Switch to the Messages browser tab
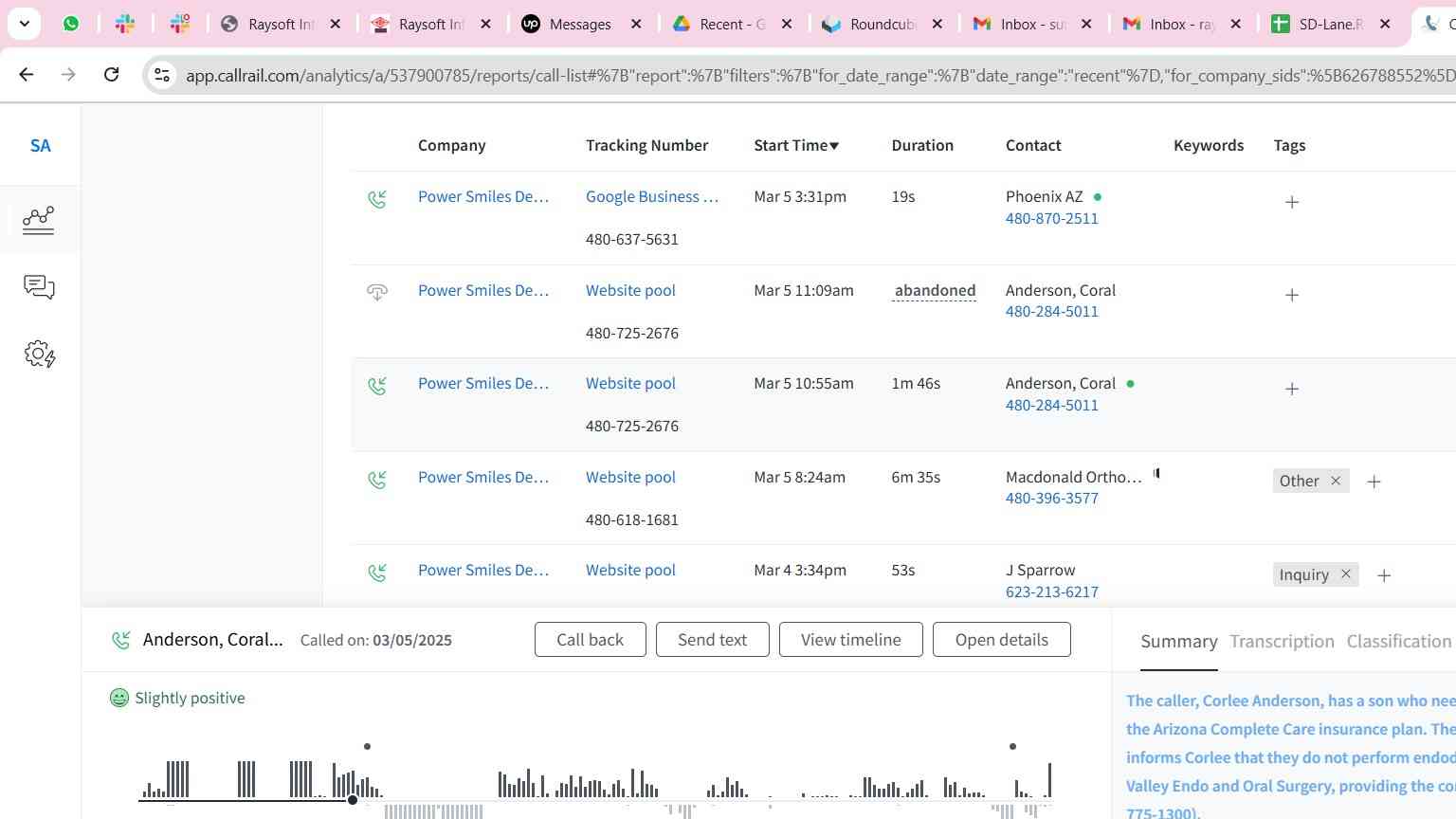The image size is (1456, 819). (x=579, y=24)
